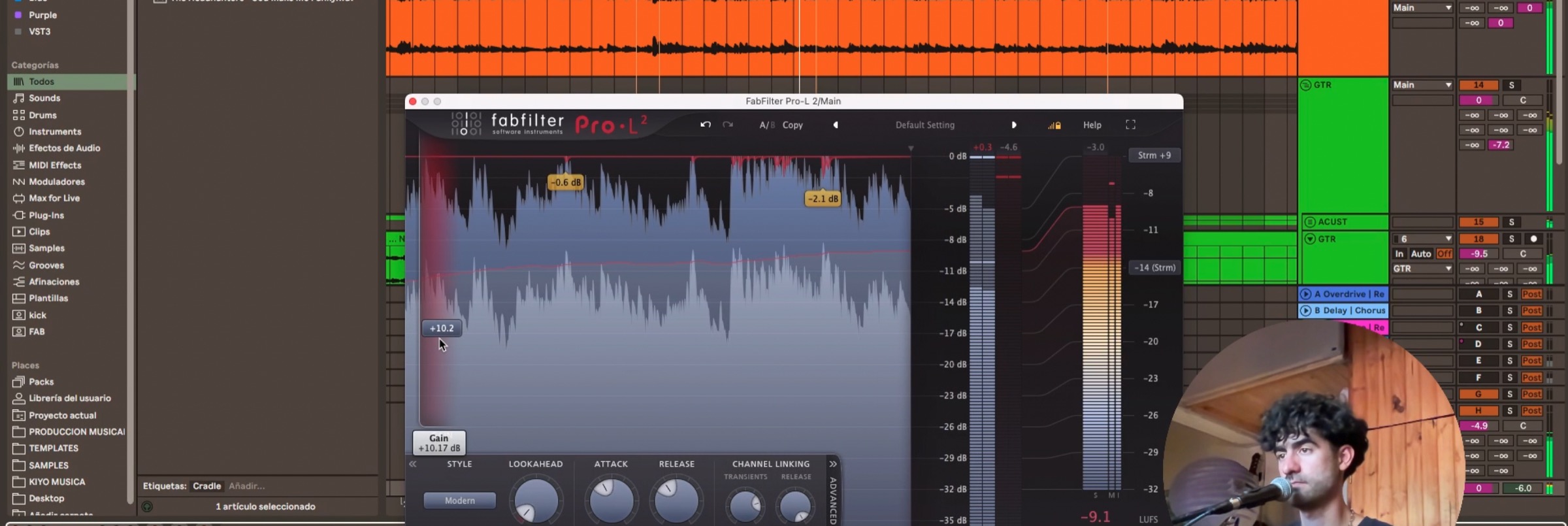Click the -14 (Strm) loudness target

pos(1154,267)
